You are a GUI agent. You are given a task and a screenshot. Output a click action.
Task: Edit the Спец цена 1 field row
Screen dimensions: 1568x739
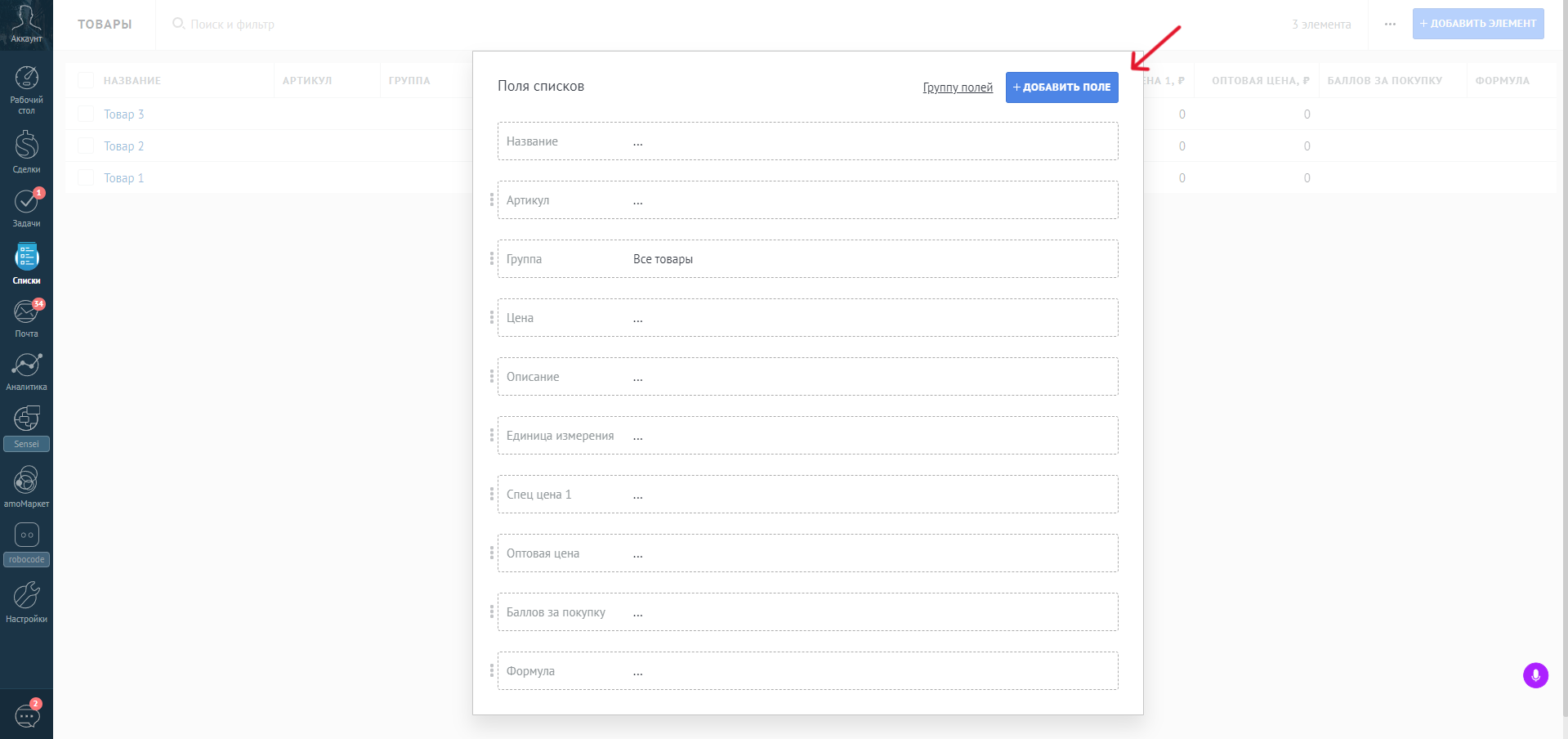[x=807, y=495]
